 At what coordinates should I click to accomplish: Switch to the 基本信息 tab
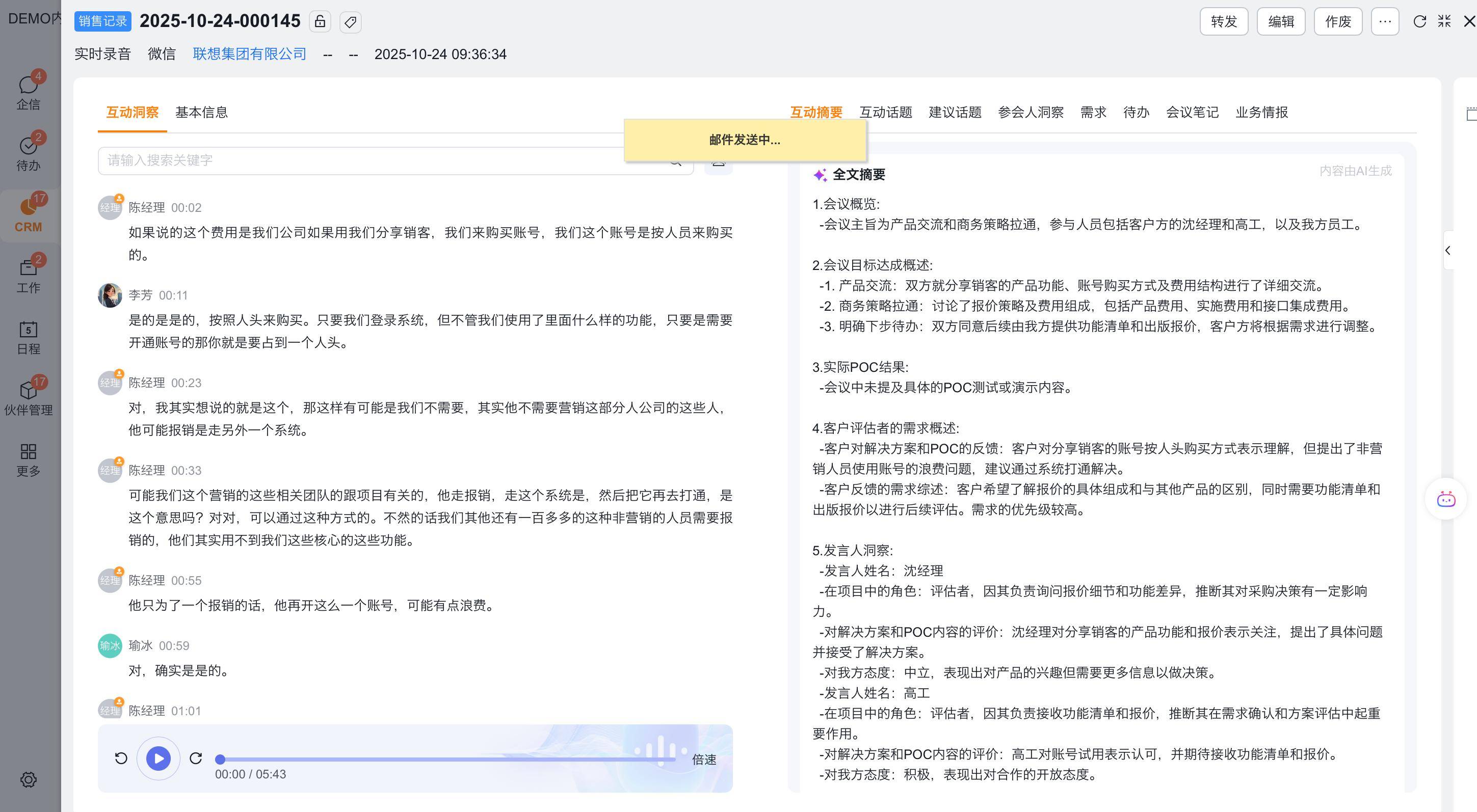tap(201, 112)
